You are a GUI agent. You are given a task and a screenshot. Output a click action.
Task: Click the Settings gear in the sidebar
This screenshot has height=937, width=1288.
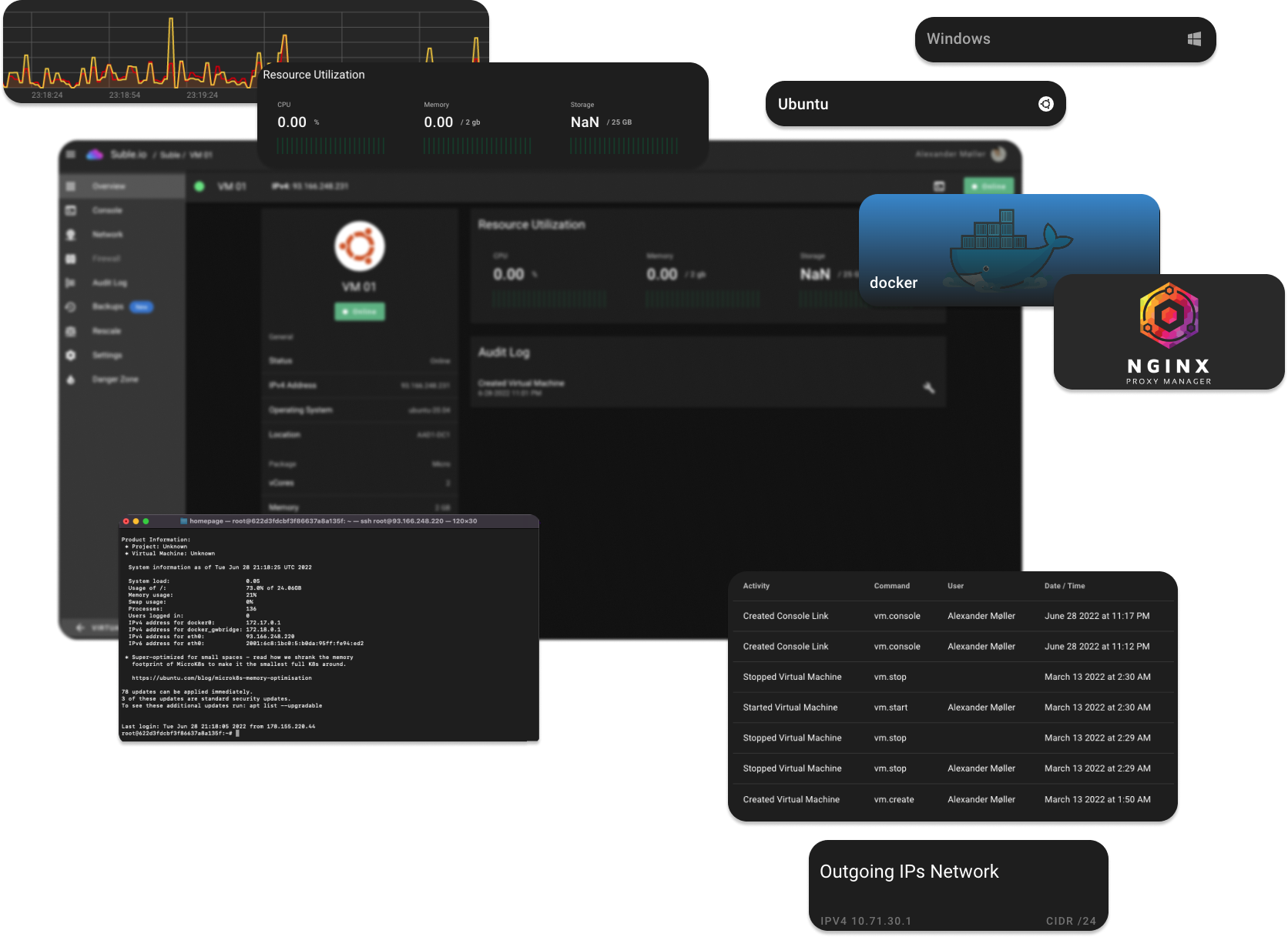pos(71,355)
